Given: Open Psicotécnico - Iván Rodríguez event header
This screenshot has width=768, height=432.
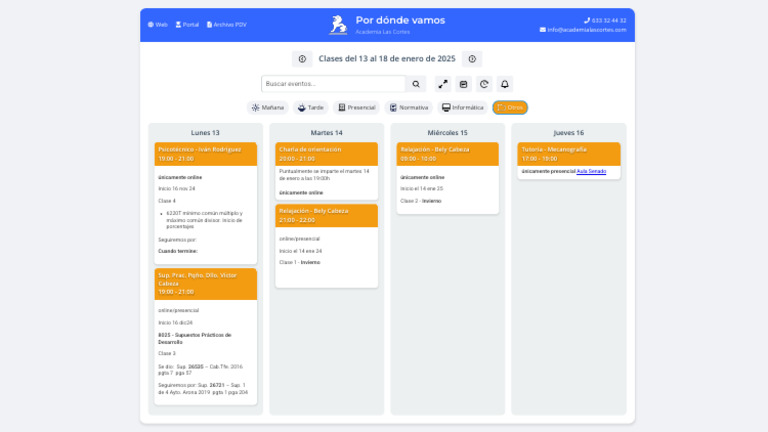Looking at the screenshot, I should tap(206, 154).
